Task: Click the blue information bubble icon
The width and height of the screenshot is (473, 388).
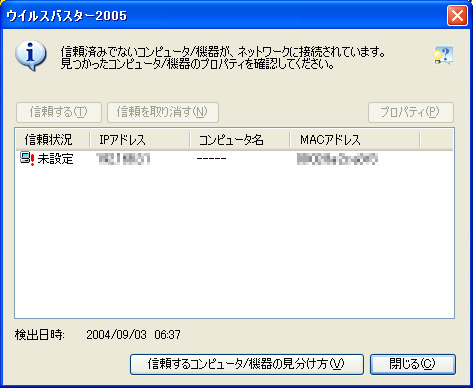Action: (30, 56)
